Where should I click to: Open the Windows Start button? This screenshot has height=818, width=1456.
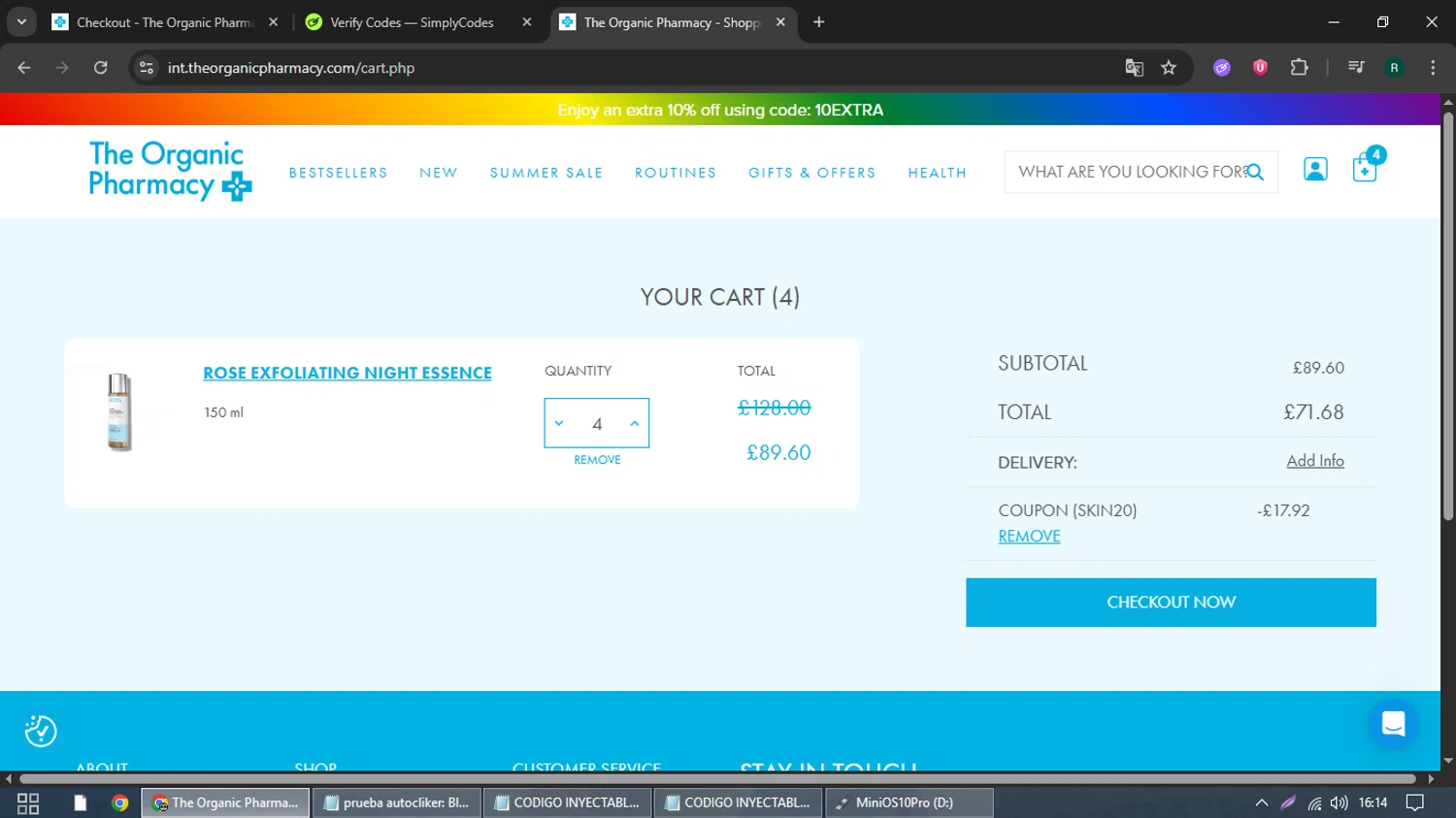pos(28,802)
